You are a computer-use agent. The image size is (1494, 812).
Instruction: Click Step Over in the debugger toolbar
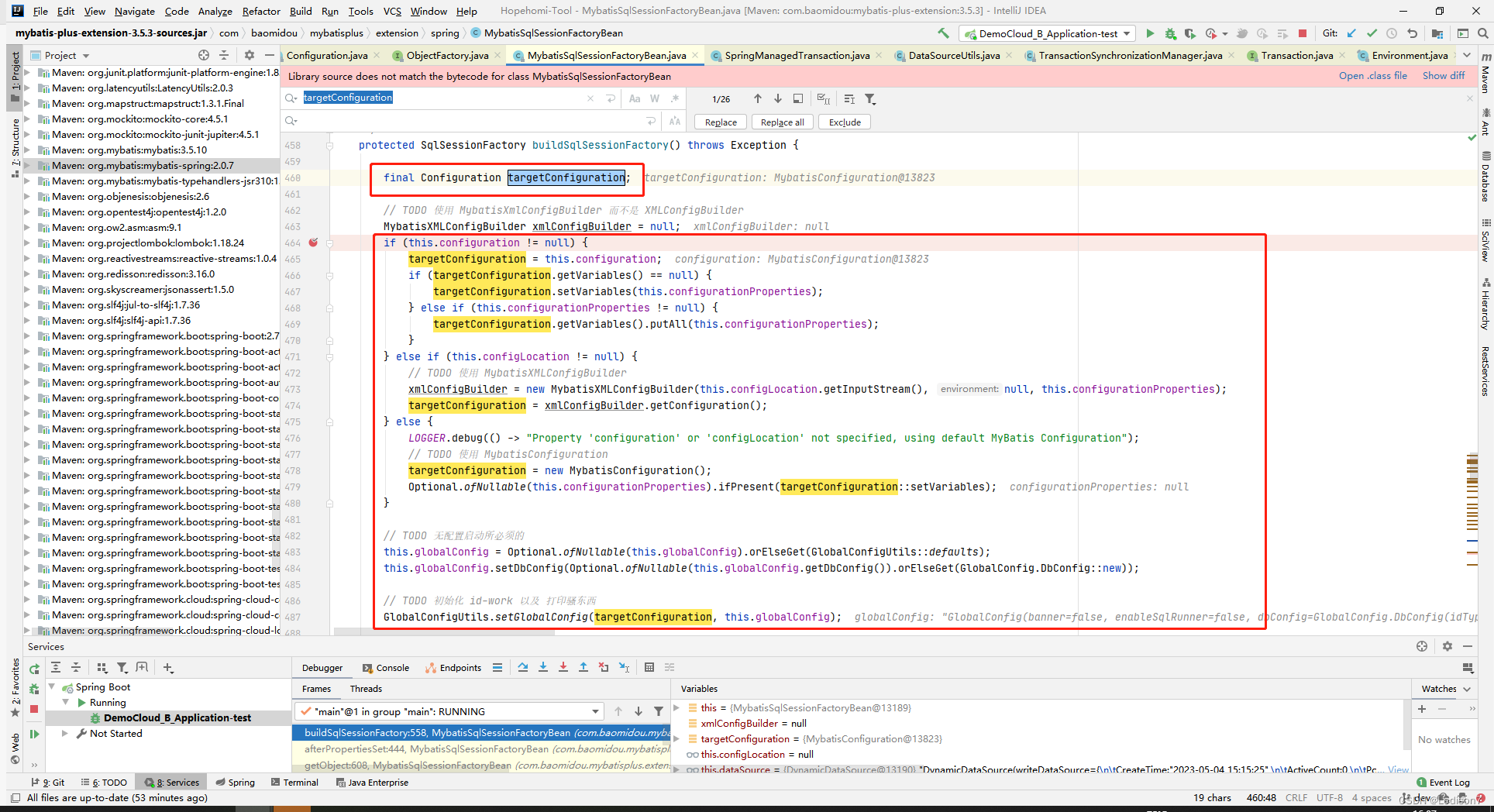pyautogui.click(x=523, y=667)
